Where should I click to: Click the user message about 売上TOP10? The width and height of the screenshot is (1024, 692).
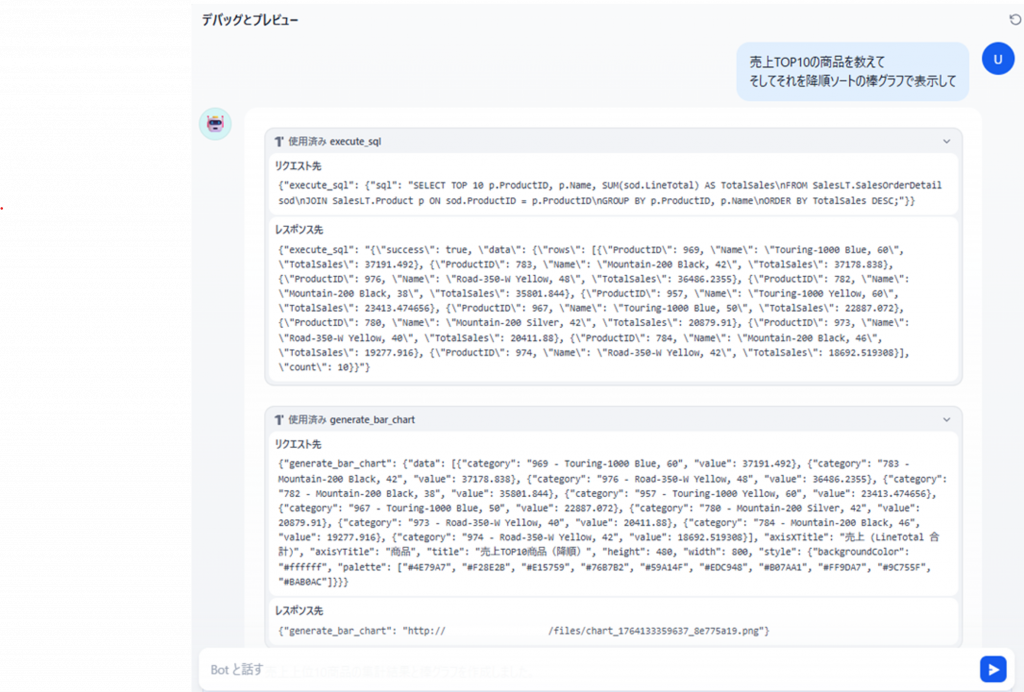[852, 71]
